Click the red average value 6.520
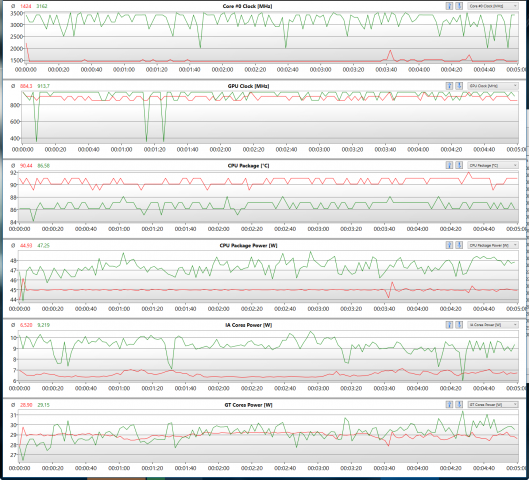Viewport: 529px width, 480px height. [x=26, y=325]
